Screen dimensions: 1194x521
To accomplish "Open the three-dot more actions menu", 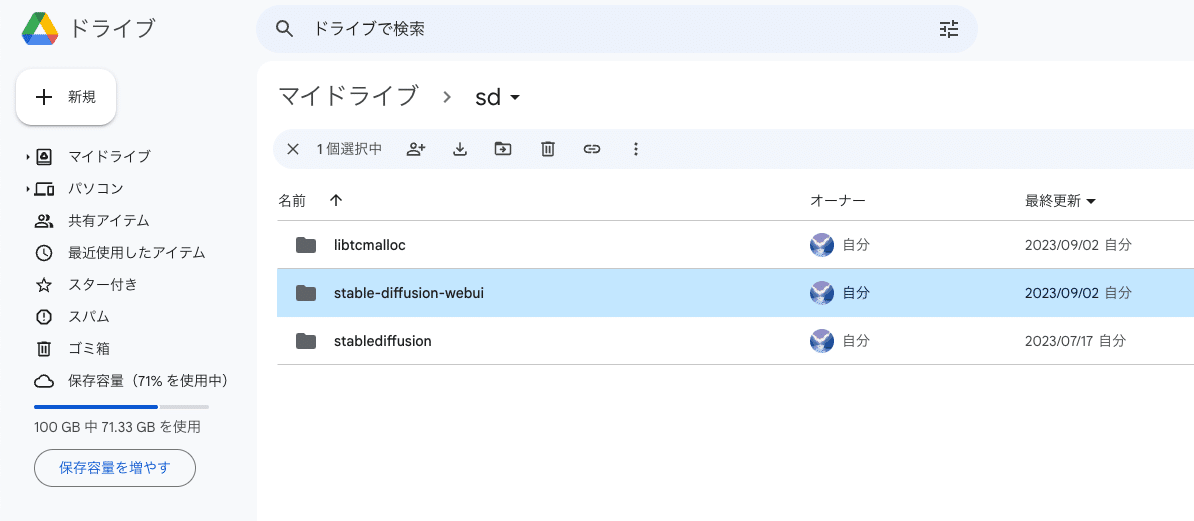I will pyautogui.click(x=636, y=149).
